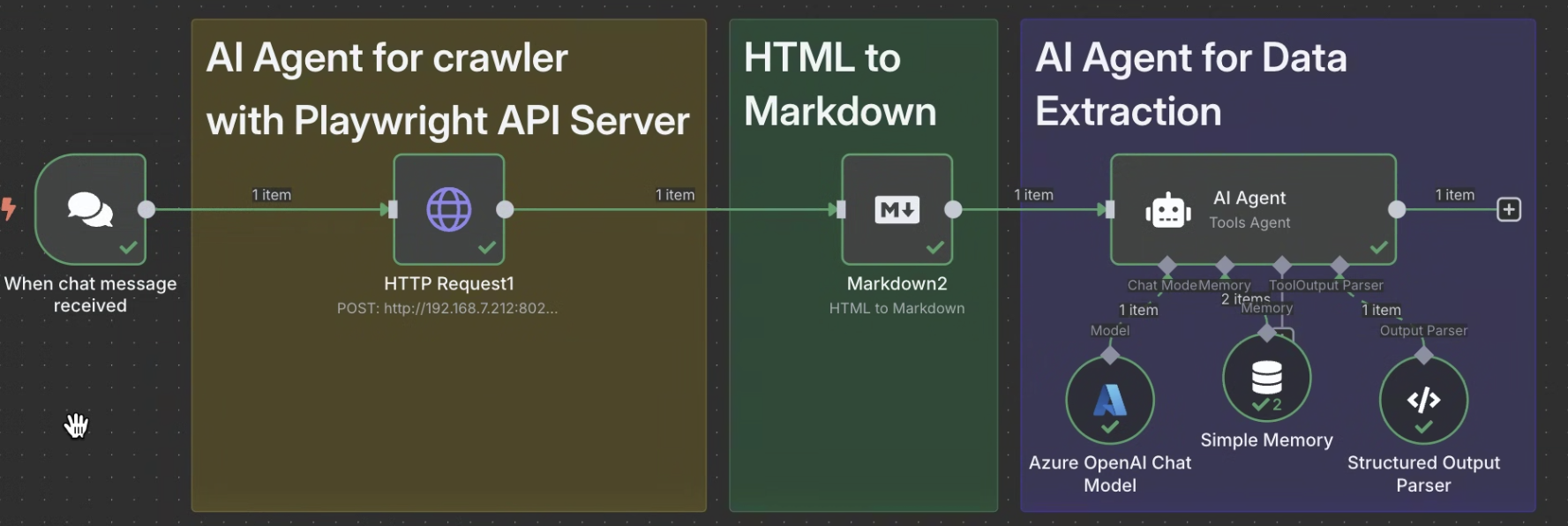1568x526 pixels.
Task: Select the chat message trigger node
Action: point(90,209)
